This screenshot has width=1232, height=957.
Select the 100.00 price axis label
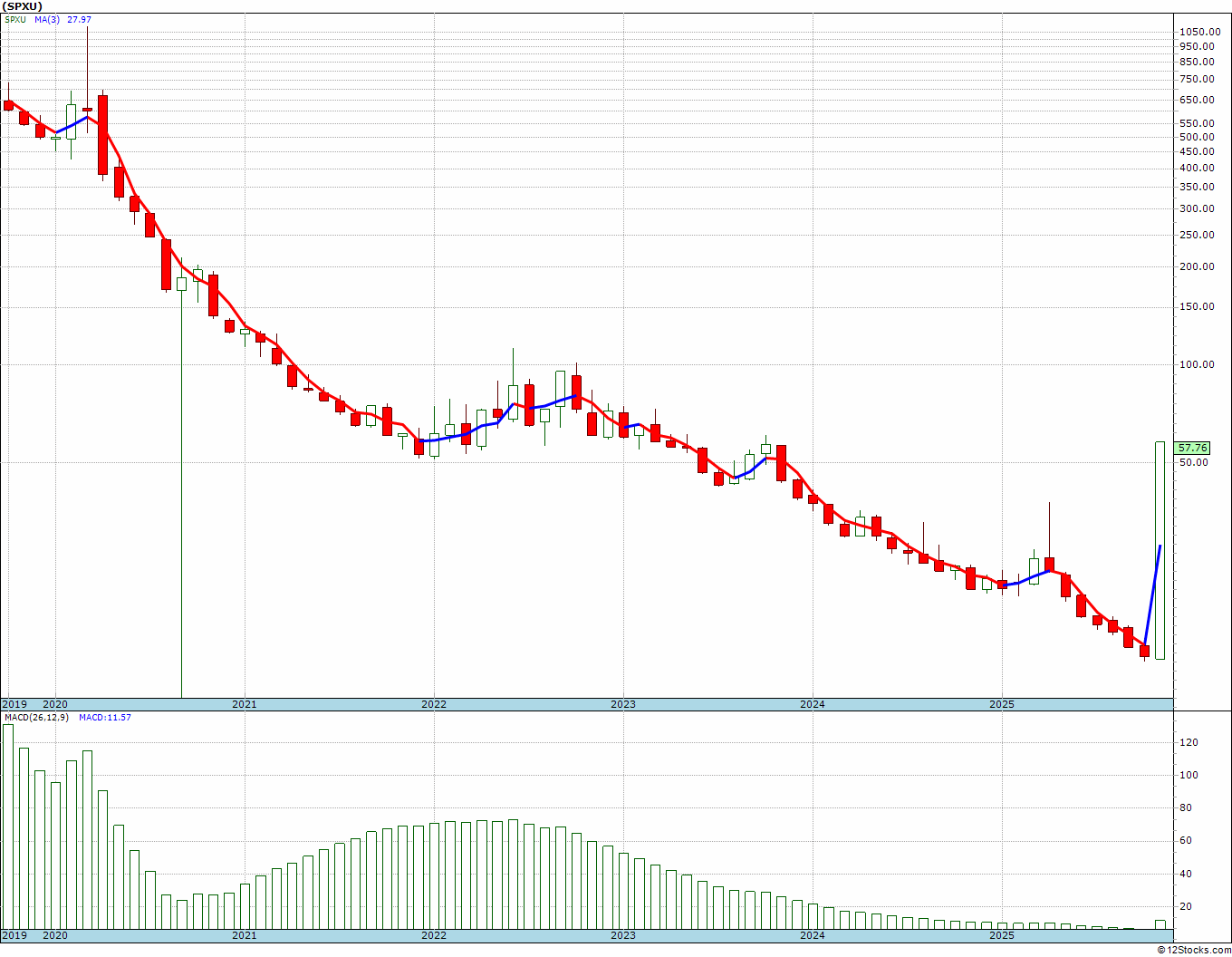(x=1197, y=364)
